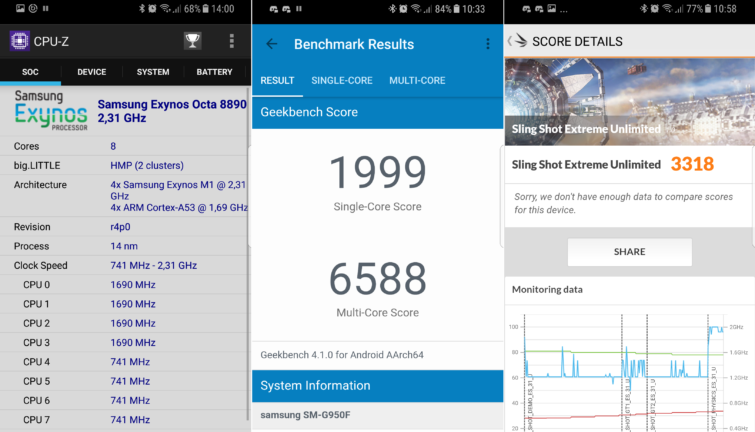
Task: Switch to the DEVICE tab
Action: pos(91,72)
